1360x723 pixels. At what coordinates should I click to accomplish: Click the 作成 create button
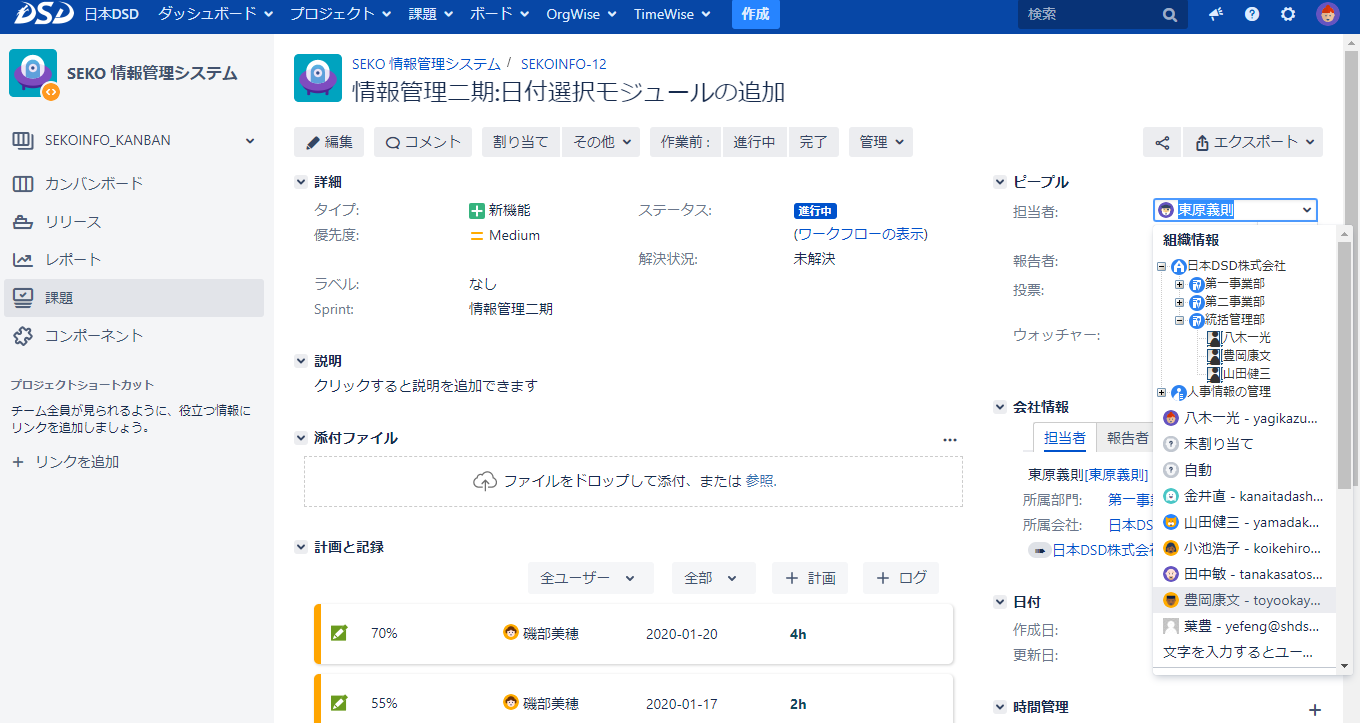click(756, 15)
